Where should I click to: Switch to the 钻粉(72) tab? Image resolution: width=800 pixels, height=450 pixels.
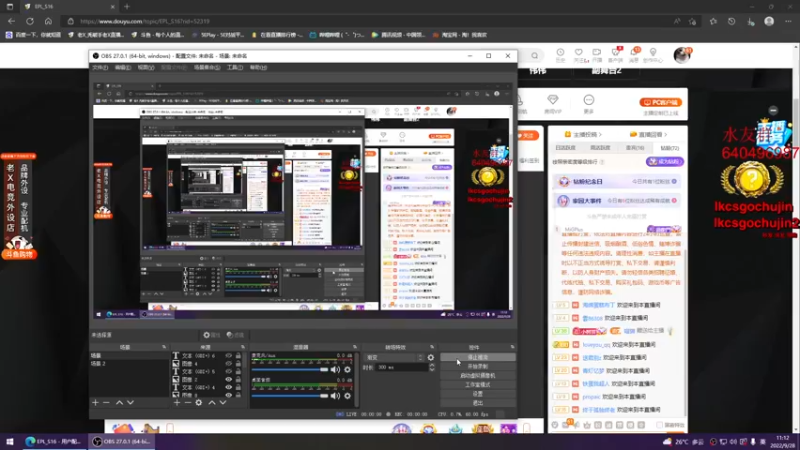[669, 148]
